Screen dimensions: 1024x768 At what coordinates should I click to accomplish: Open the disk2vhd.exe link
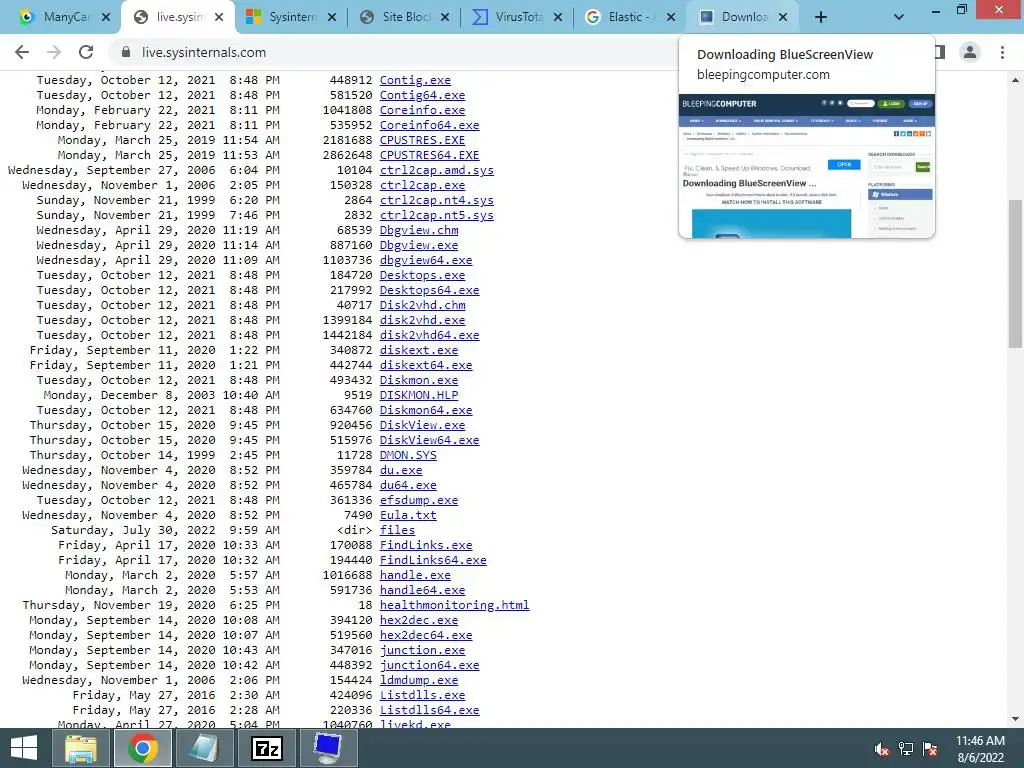coord(423,320)
